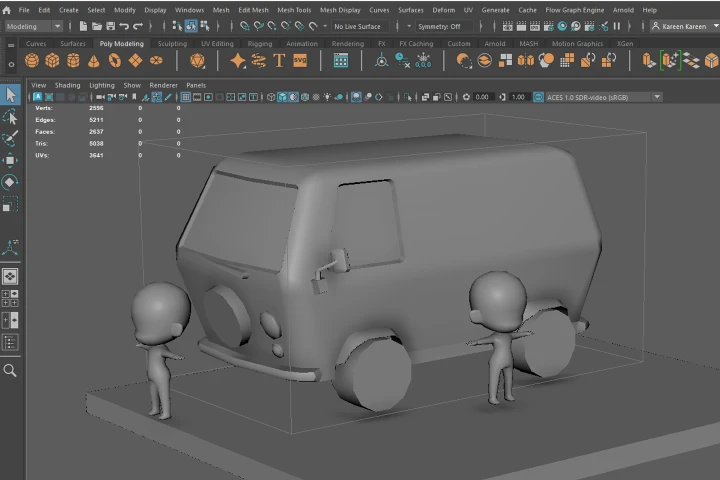Create a polygon sphere from the shelf

32,61
